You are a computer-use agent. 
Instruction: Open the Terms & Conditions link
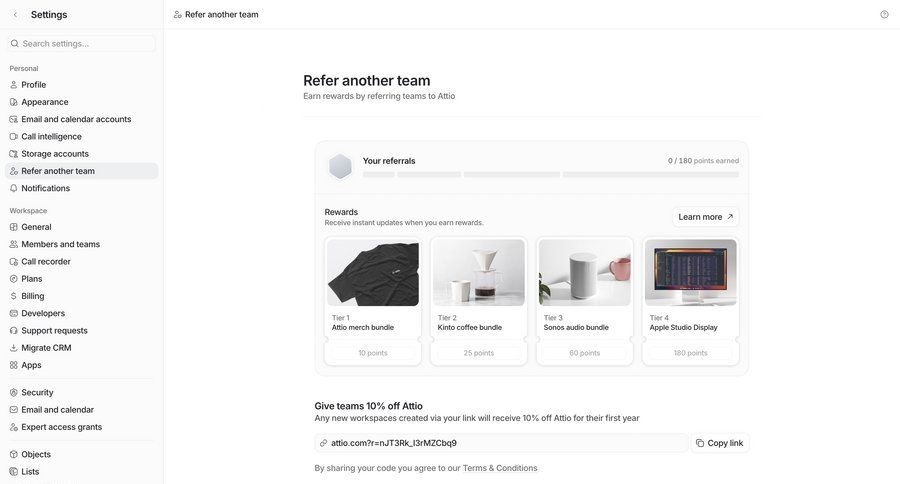click(499, 468)
